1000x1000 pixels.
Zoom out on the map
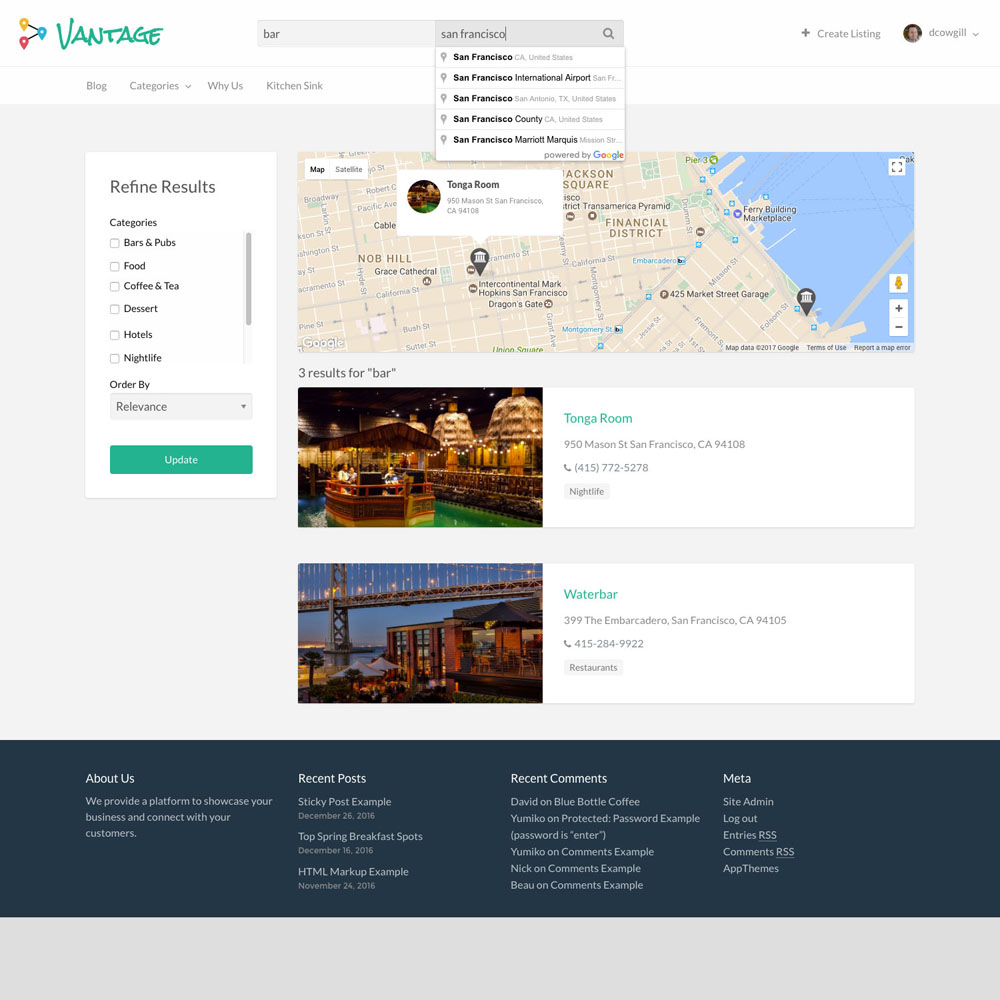pos(898,327)
